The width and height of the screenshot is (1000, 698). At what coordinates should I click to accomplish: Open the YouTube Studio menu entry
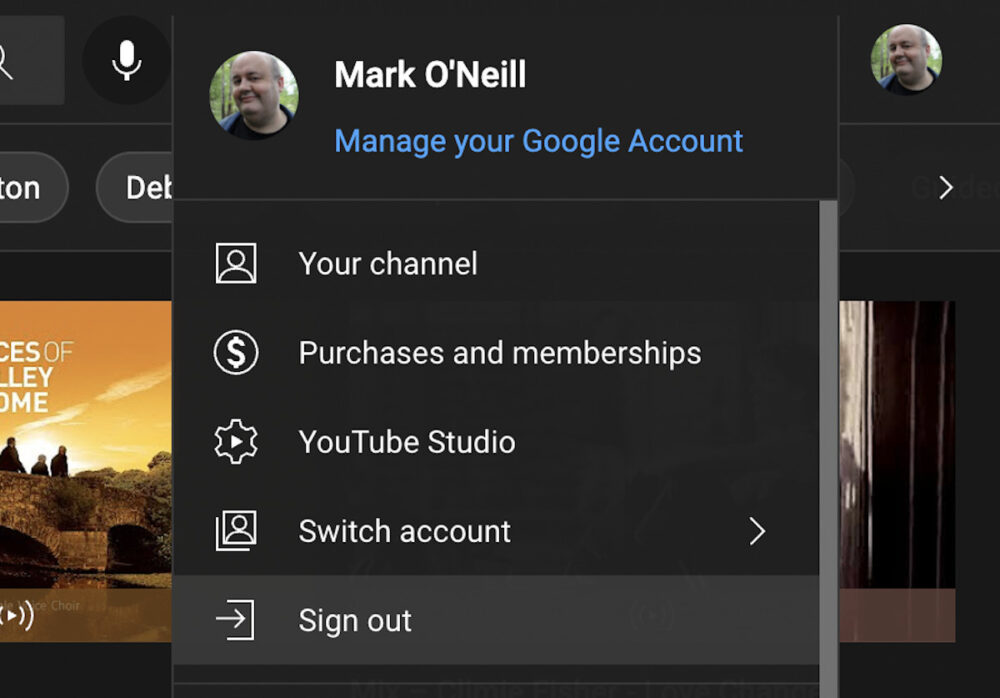point(407,442)
